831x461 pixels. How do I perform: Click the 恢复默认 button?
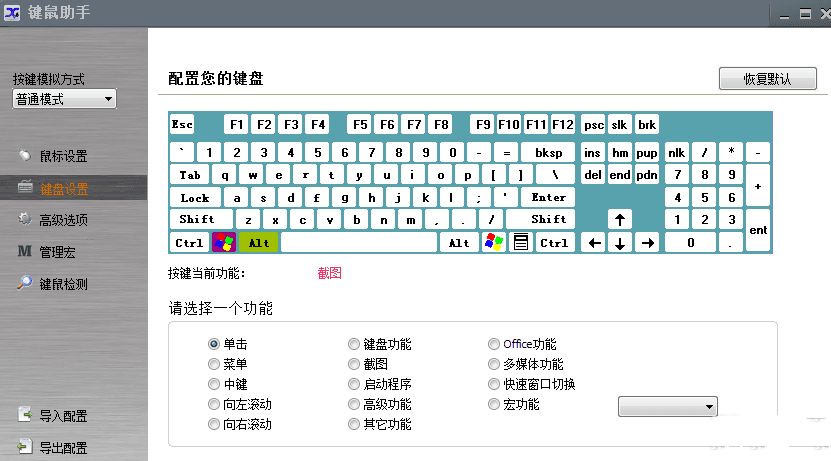click(767, 79)
